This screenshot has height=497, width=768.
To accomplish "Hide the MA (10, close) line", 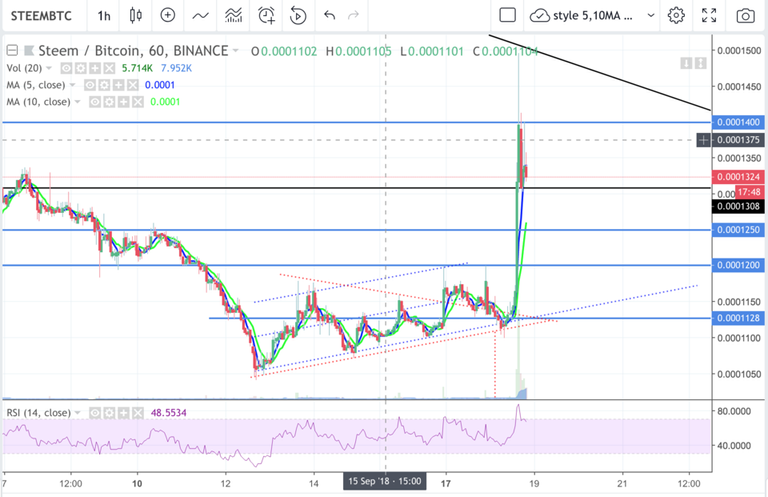I will point(95,102).
